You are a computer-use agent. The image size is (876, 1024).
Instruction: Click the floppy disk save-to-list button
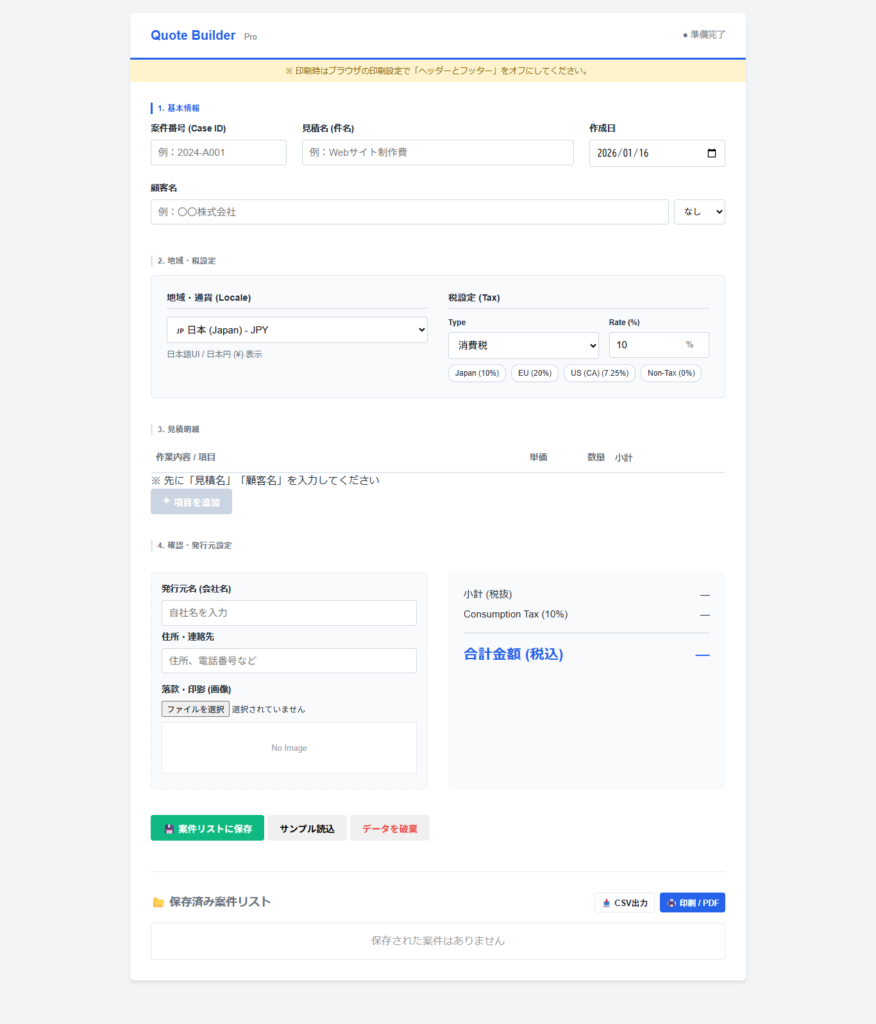coord(207,828)
